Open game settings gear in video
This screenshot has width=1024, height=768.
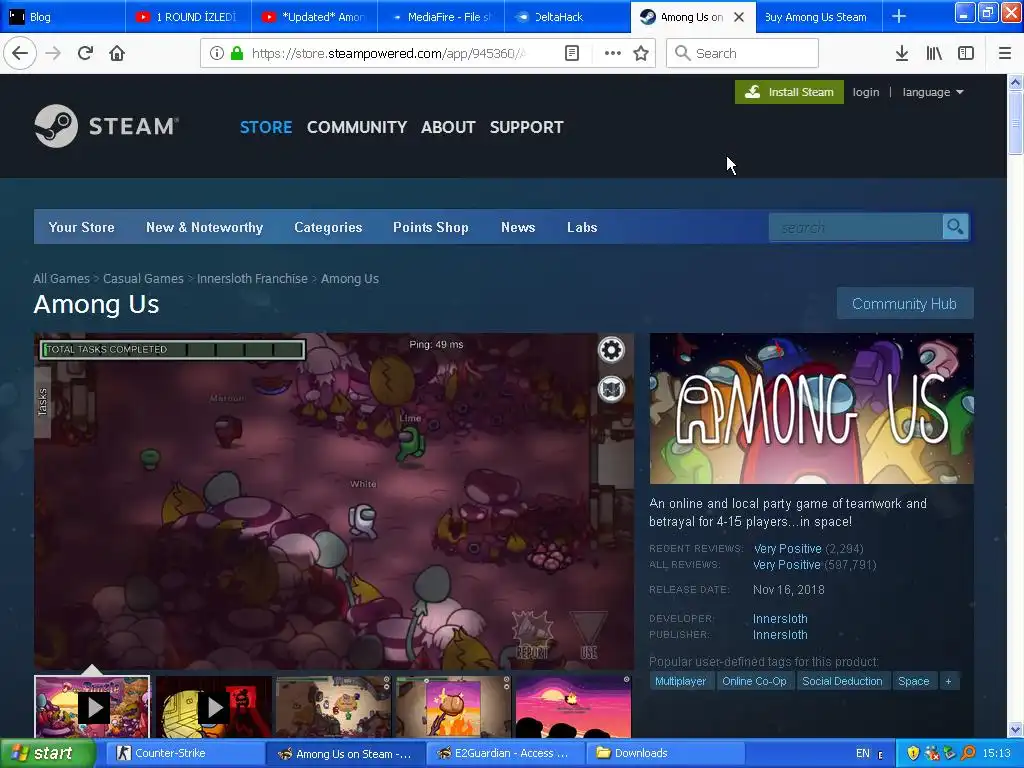(611, 350)
